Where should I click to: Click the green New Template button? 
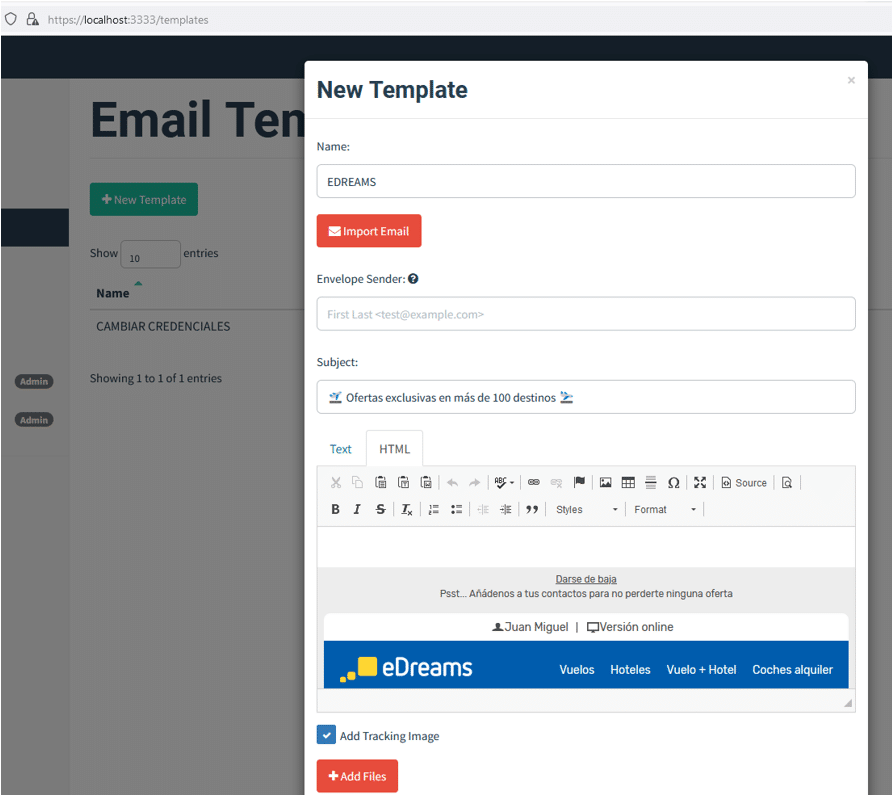click(x=144, y=199)
